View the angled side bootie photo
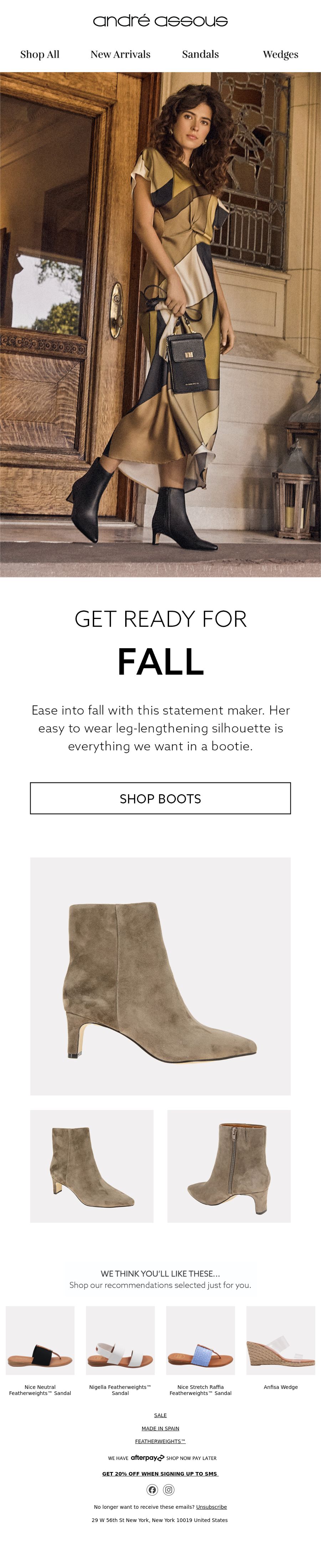The image size is (321, 1568). pyautogui.click(x=92, y=1166)
